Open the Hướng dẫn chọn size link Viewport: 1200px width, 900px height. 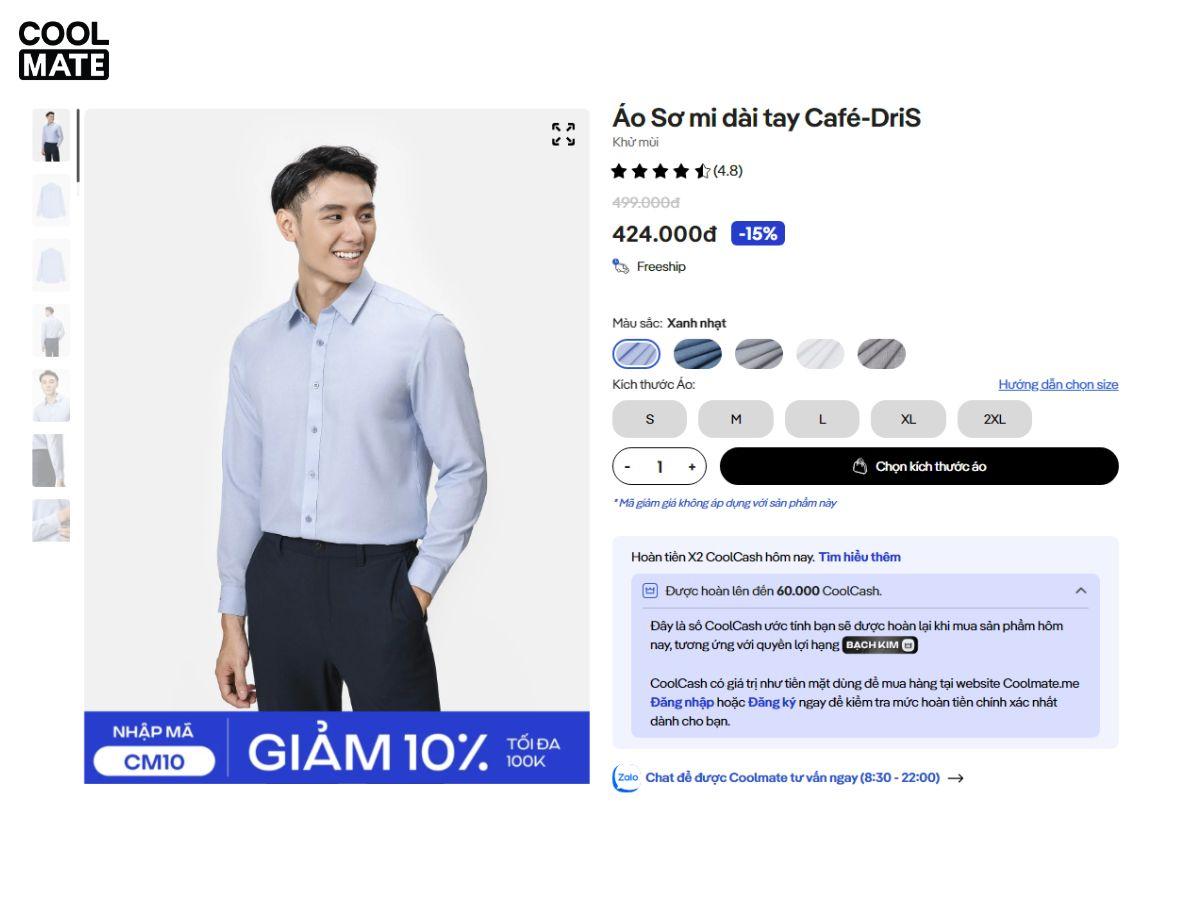tap(1058, 385)
